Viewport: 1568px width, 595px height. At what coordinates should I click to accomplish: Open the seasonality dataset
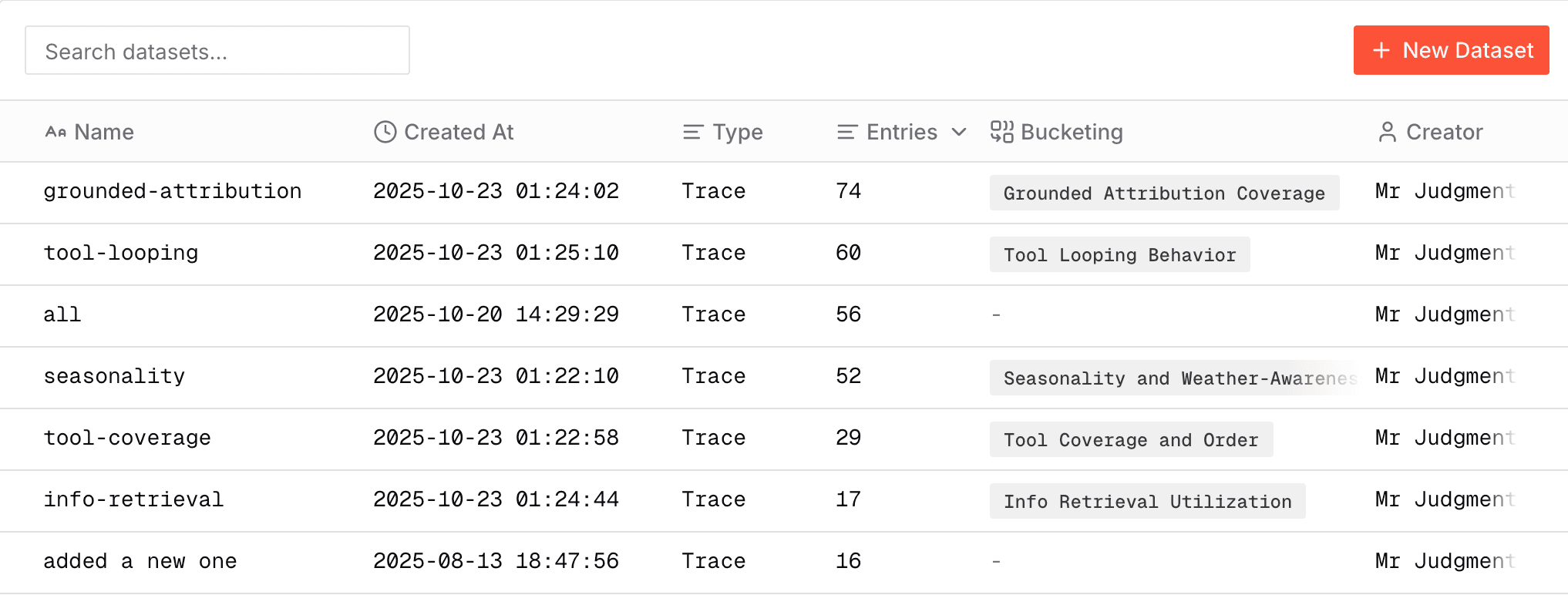click(114, 376)
